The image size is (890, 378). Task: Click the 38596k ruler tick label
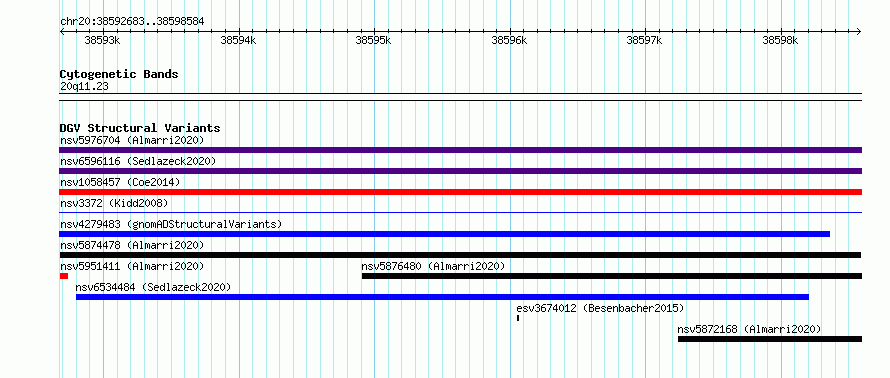click(509, 40)
